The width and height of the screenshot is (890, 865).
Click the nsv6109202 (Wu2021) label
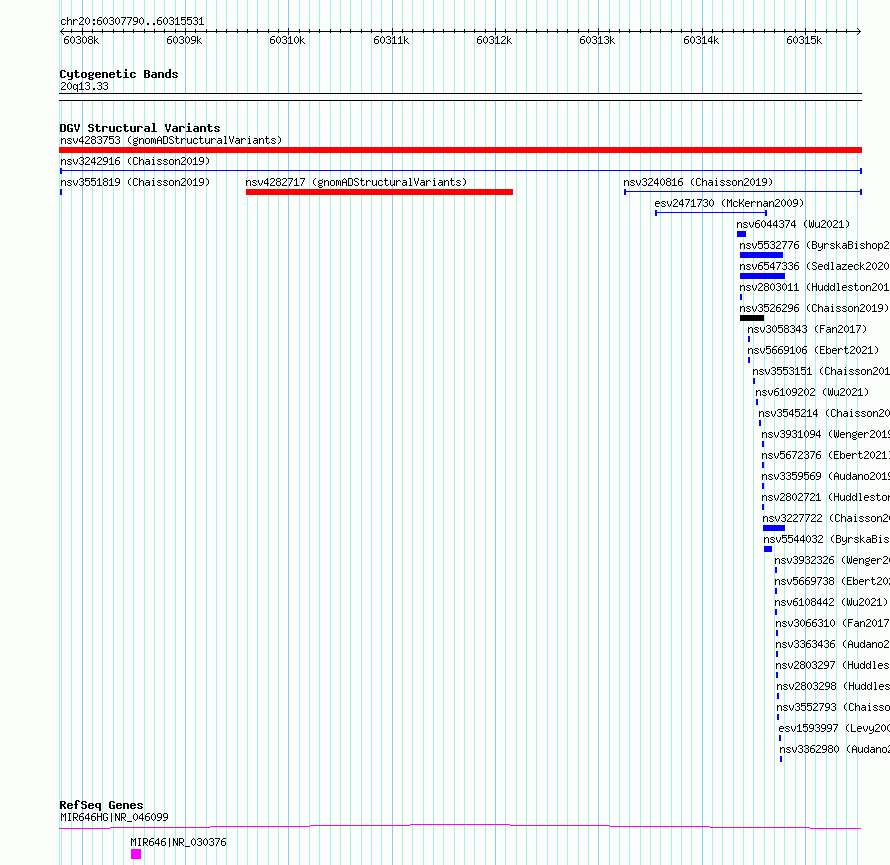coord(812,392)
